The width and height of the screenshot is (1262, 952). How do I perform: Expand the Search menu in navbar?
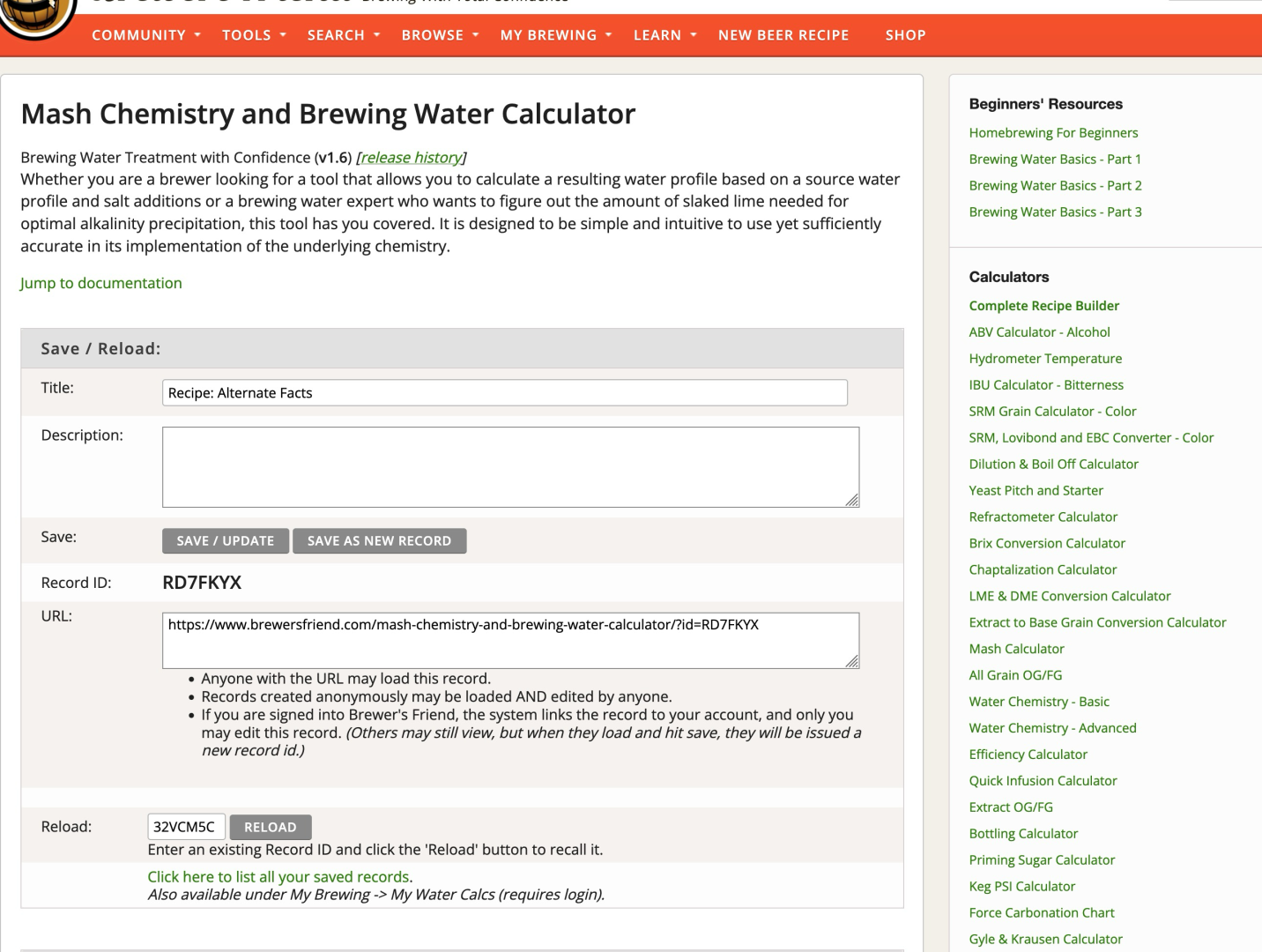[344, 35]
